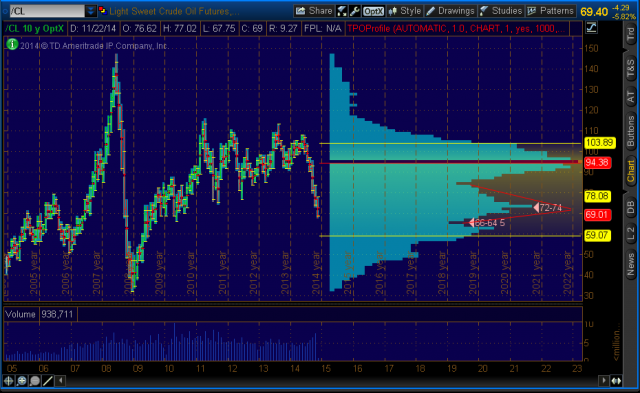Click the last price 69.40 display
The height and width of the screenshot is (393, 640).
tap(594, 11)
